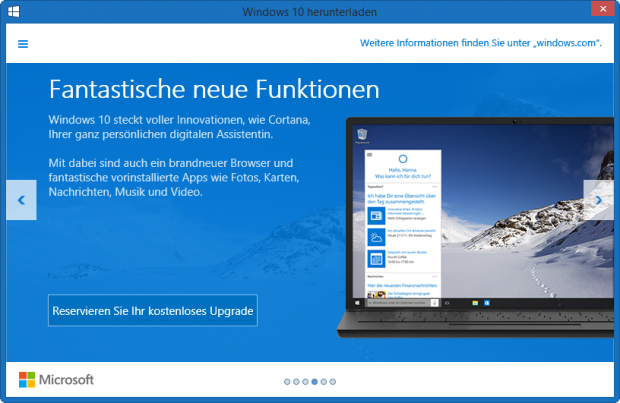Click the title Windows 10 herunterladen

(310, 12)
